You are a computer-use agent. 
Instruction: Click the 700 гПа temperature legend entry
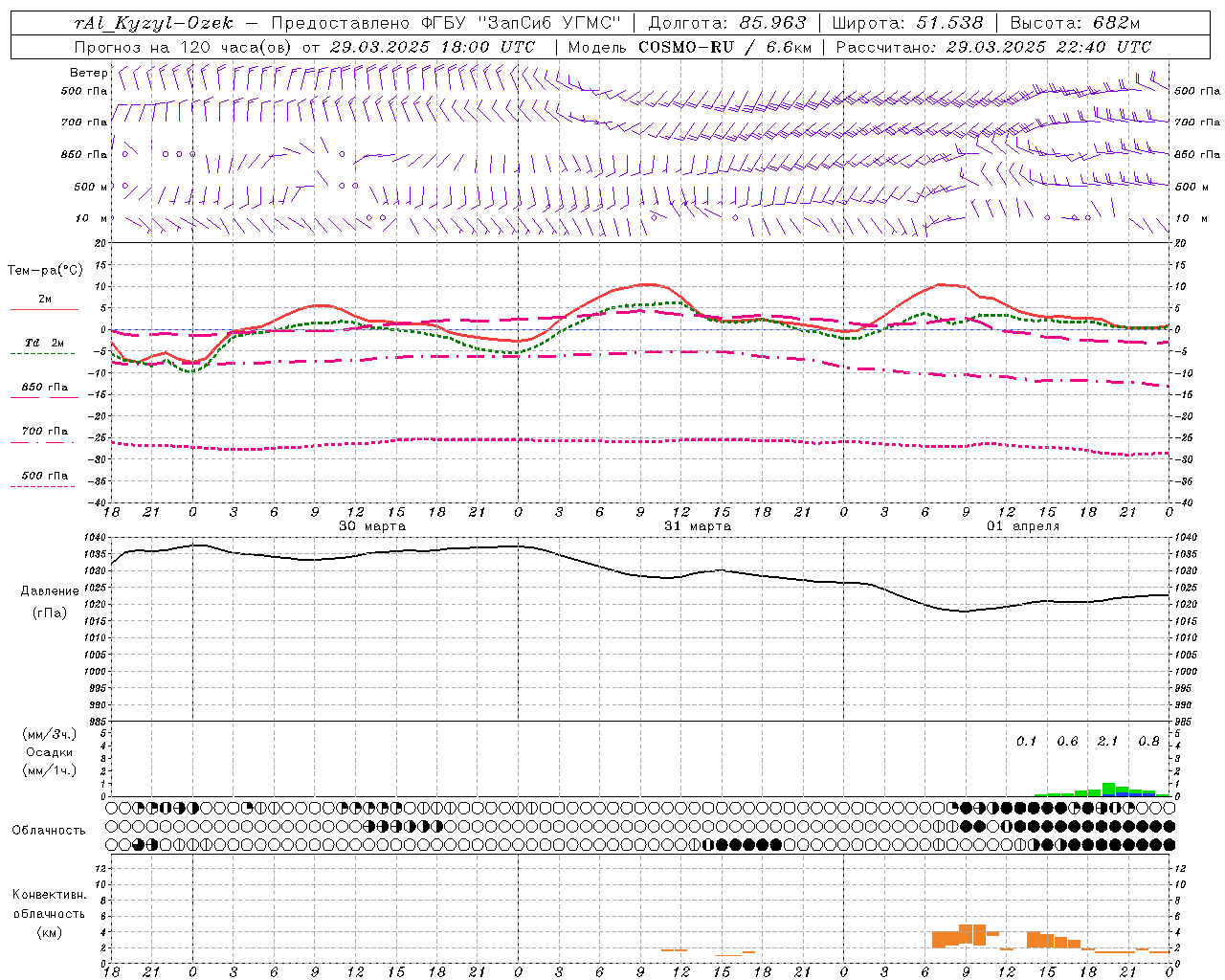click(x=45, y=432)
